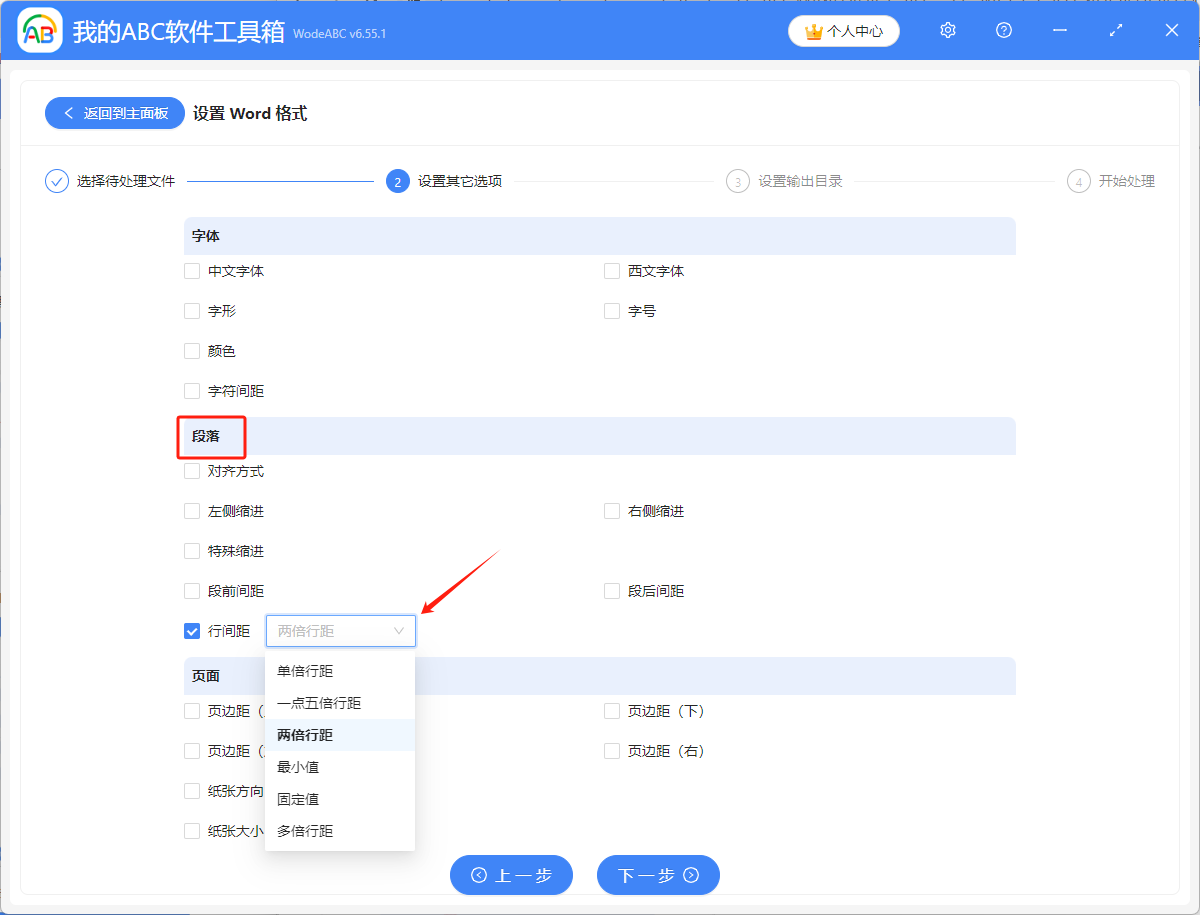Click 返回到主面板 to go back
The width and height of the screenshot is (1200, 915).
click(x=114, y=113)
